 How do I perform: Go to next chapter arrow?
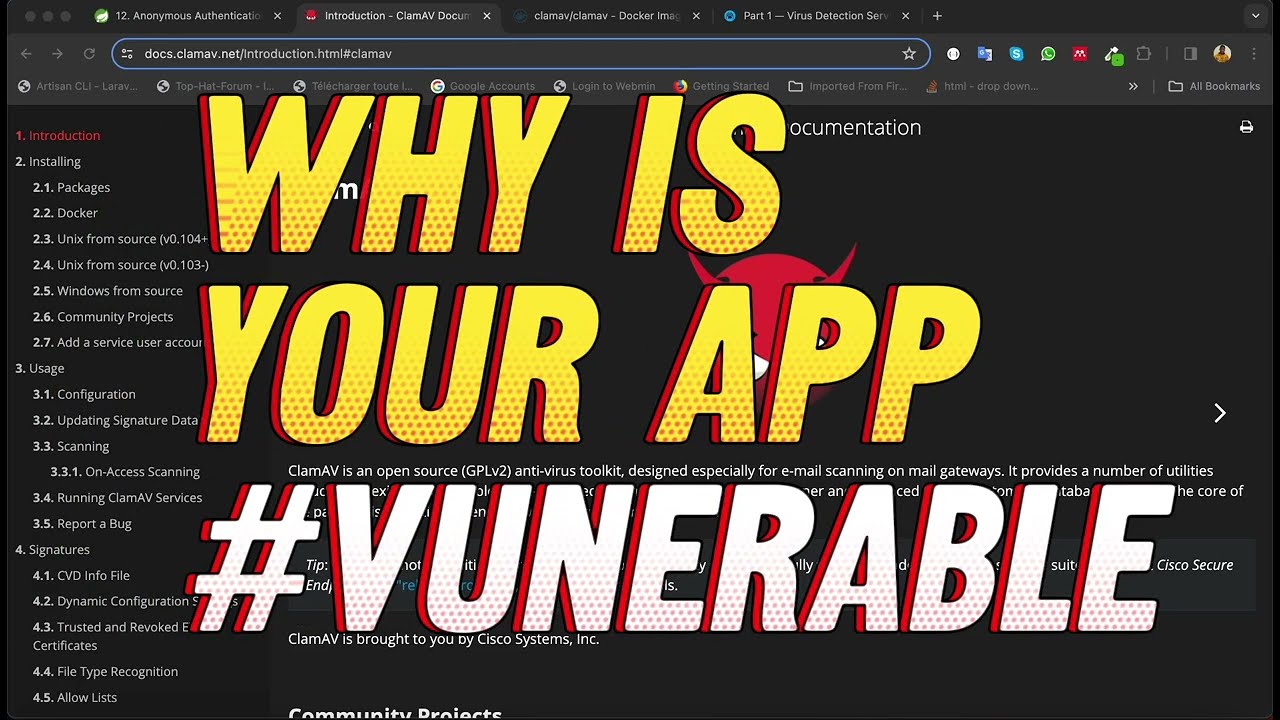click(x=1220, y=413)
